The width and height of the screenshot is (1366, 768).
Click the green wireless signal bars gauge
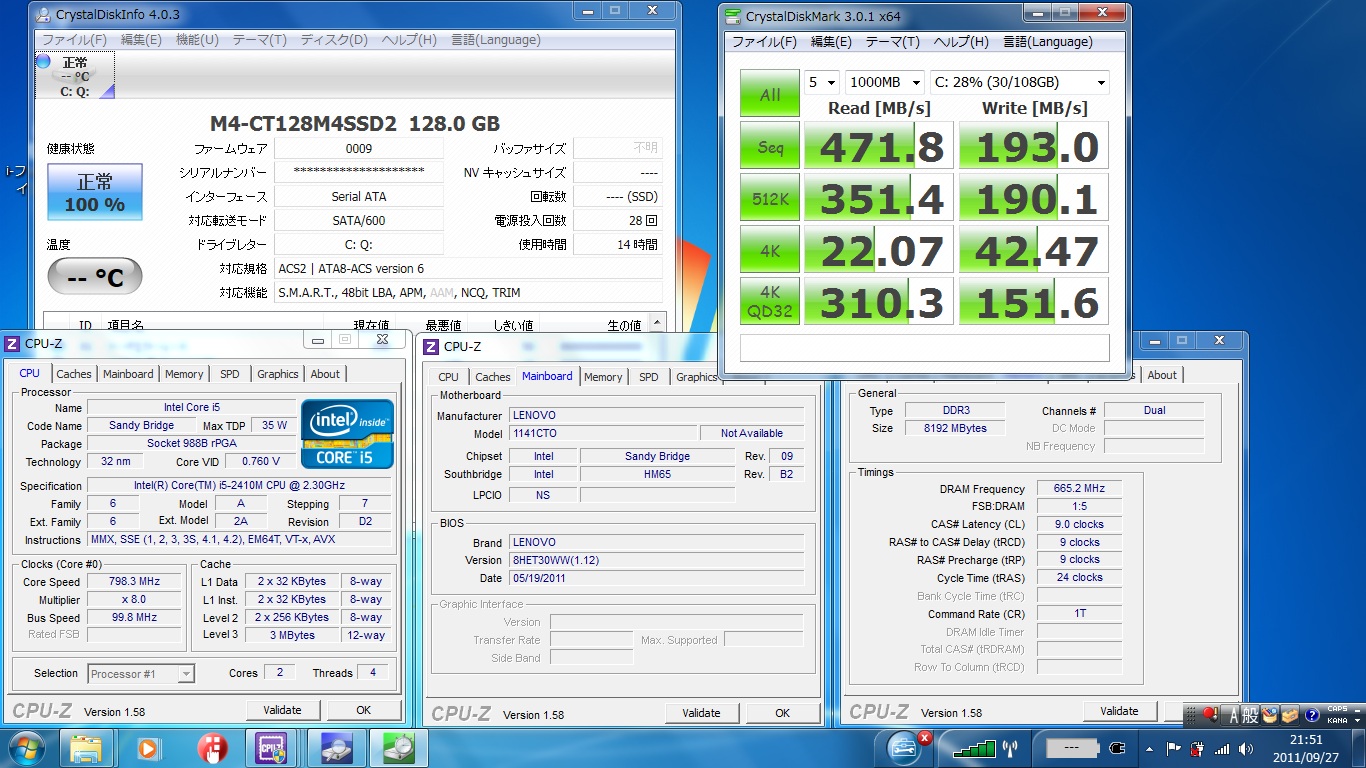974,748
